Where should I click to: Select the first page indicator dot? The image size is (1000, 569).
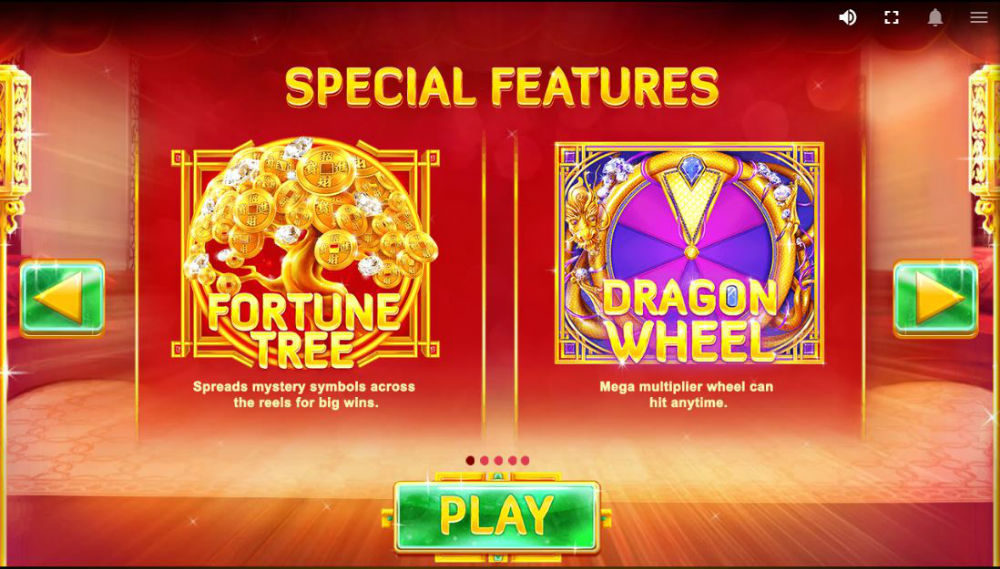470,461
